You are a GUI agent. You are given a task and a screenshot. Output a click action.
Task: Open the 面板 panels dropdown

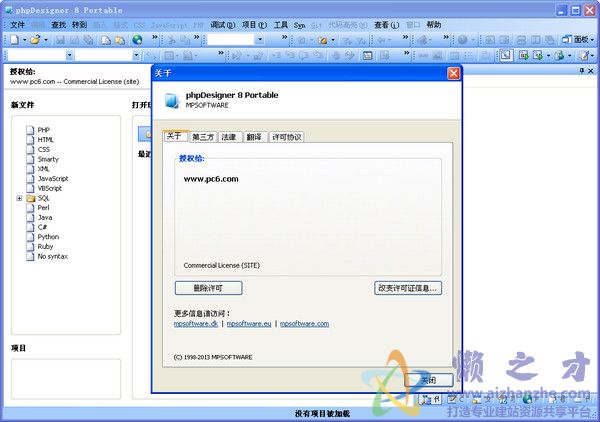592,40
